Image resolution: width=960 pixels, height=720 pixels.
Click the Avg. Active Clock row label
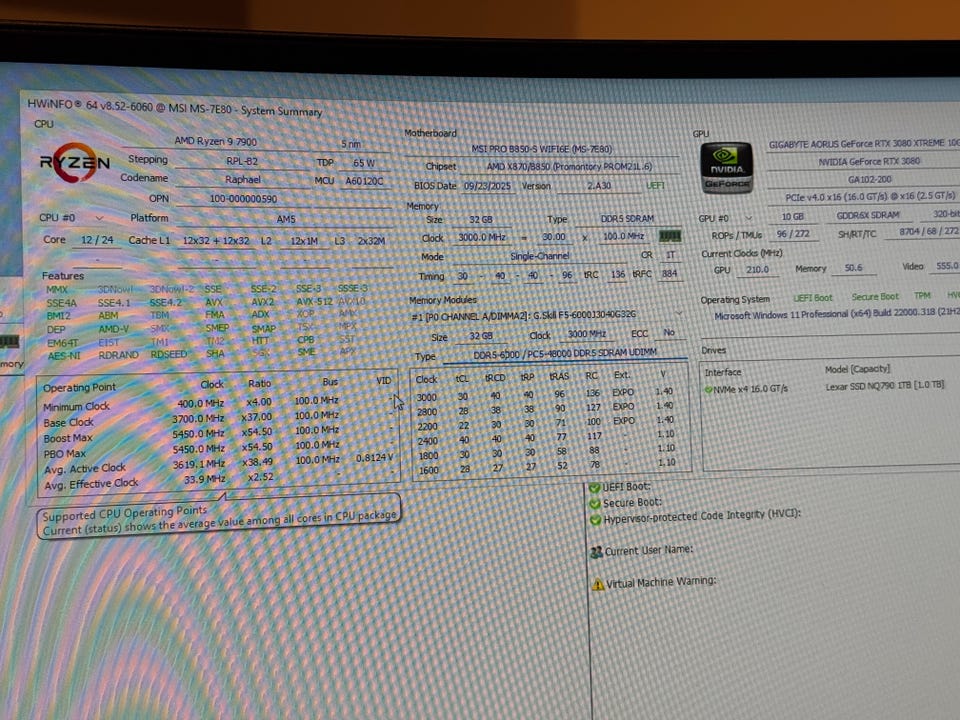tap(84, 469)
